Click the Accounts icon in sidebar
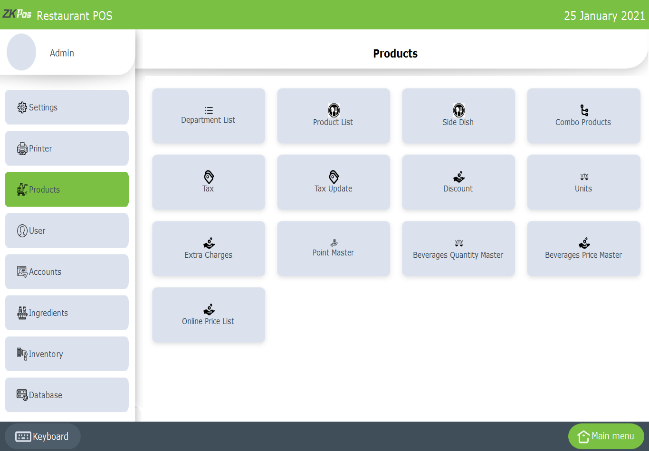The height and width of the screenshot is (451, 649). click(x=22, y=271)
